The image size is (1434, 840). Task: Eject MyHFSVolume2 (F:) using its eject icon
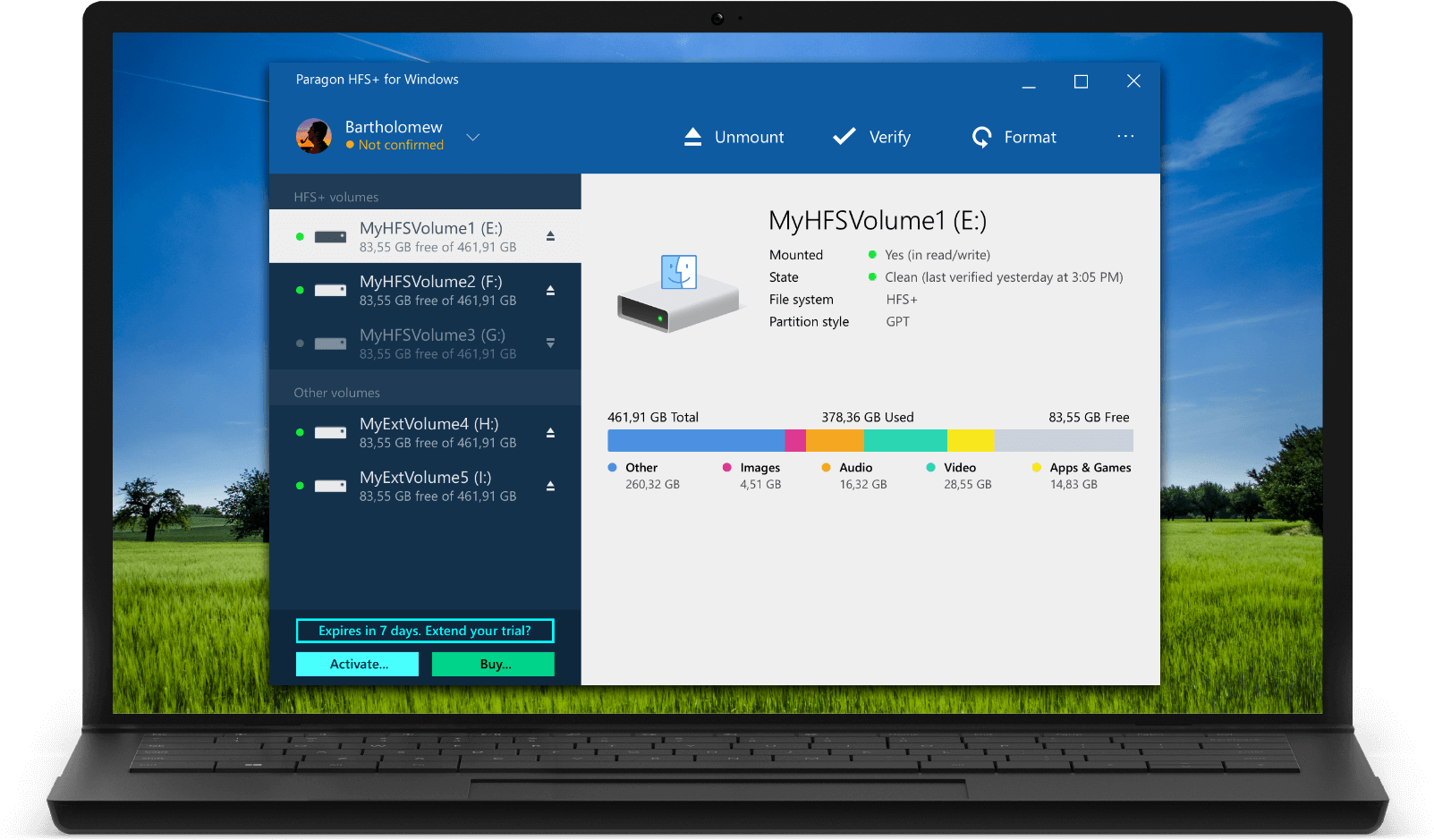tap(550, 290)
